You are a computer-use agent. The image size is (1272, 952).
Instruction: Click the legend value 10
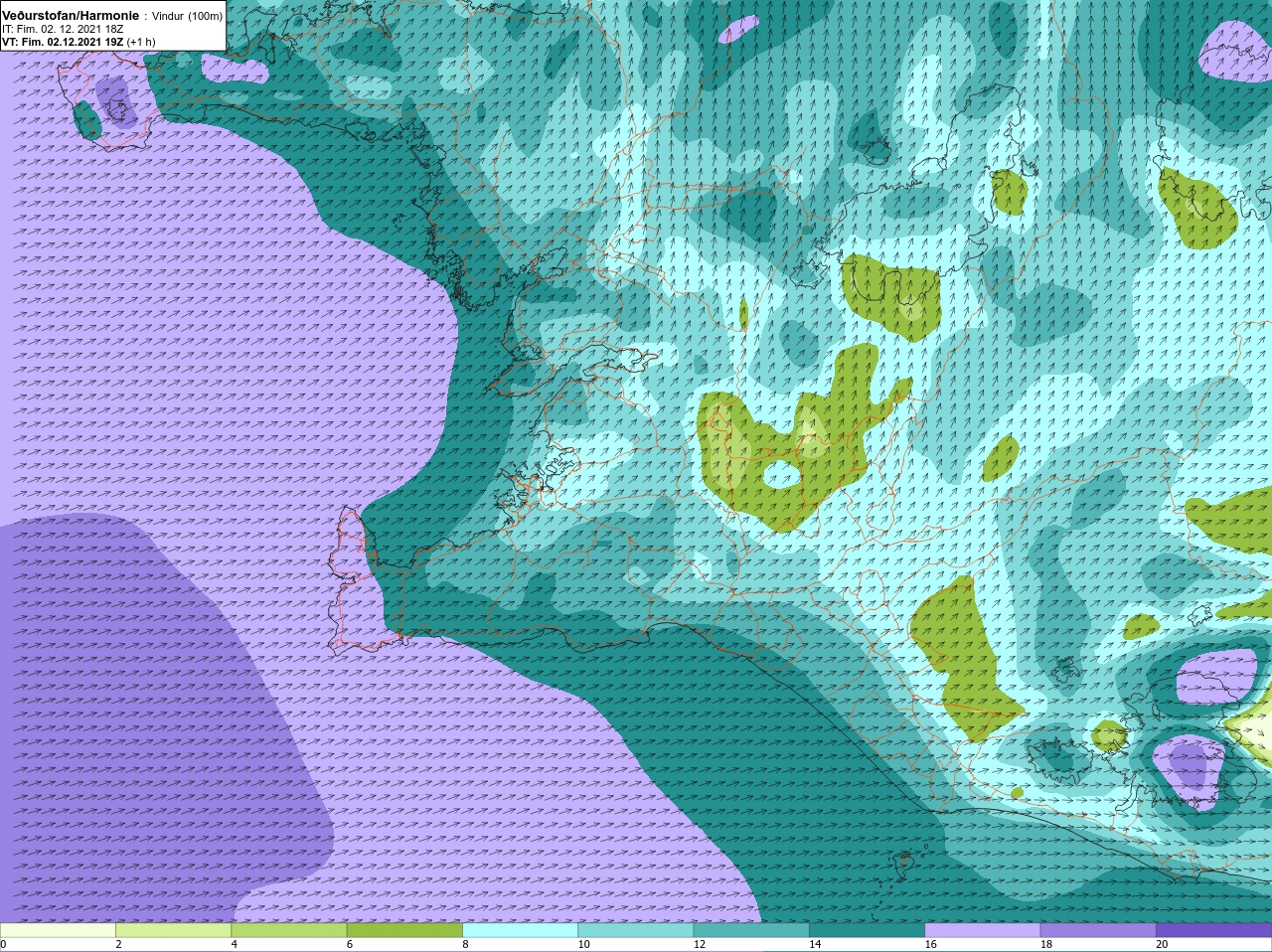pyautogui.click(x=584, y=945)
